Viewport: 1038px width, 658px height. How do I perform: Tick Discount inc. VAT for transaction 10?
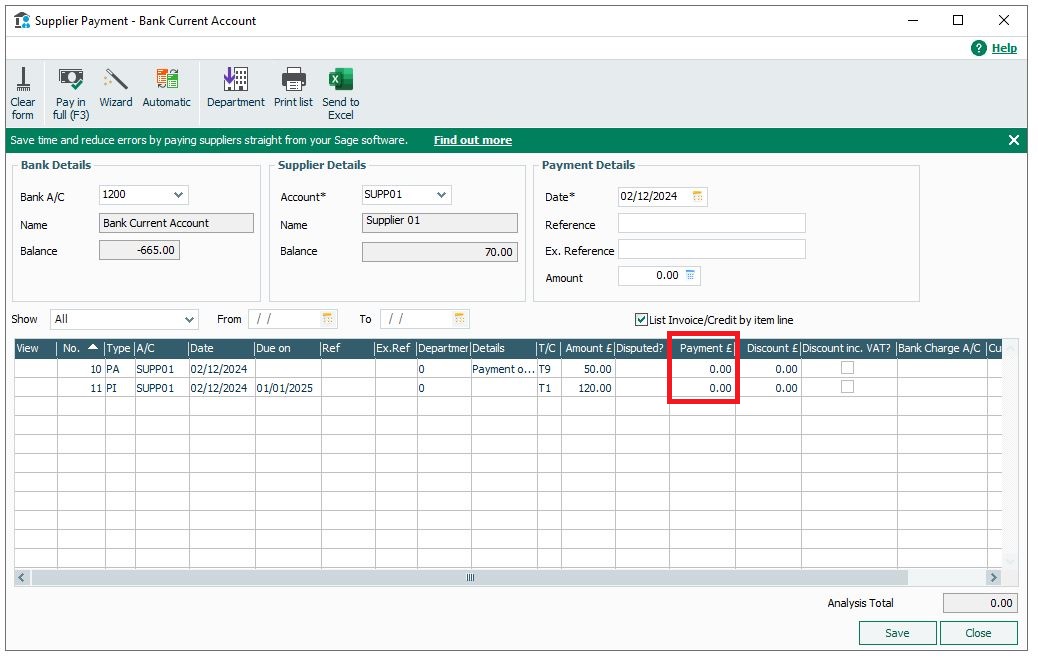pos(847,368)
